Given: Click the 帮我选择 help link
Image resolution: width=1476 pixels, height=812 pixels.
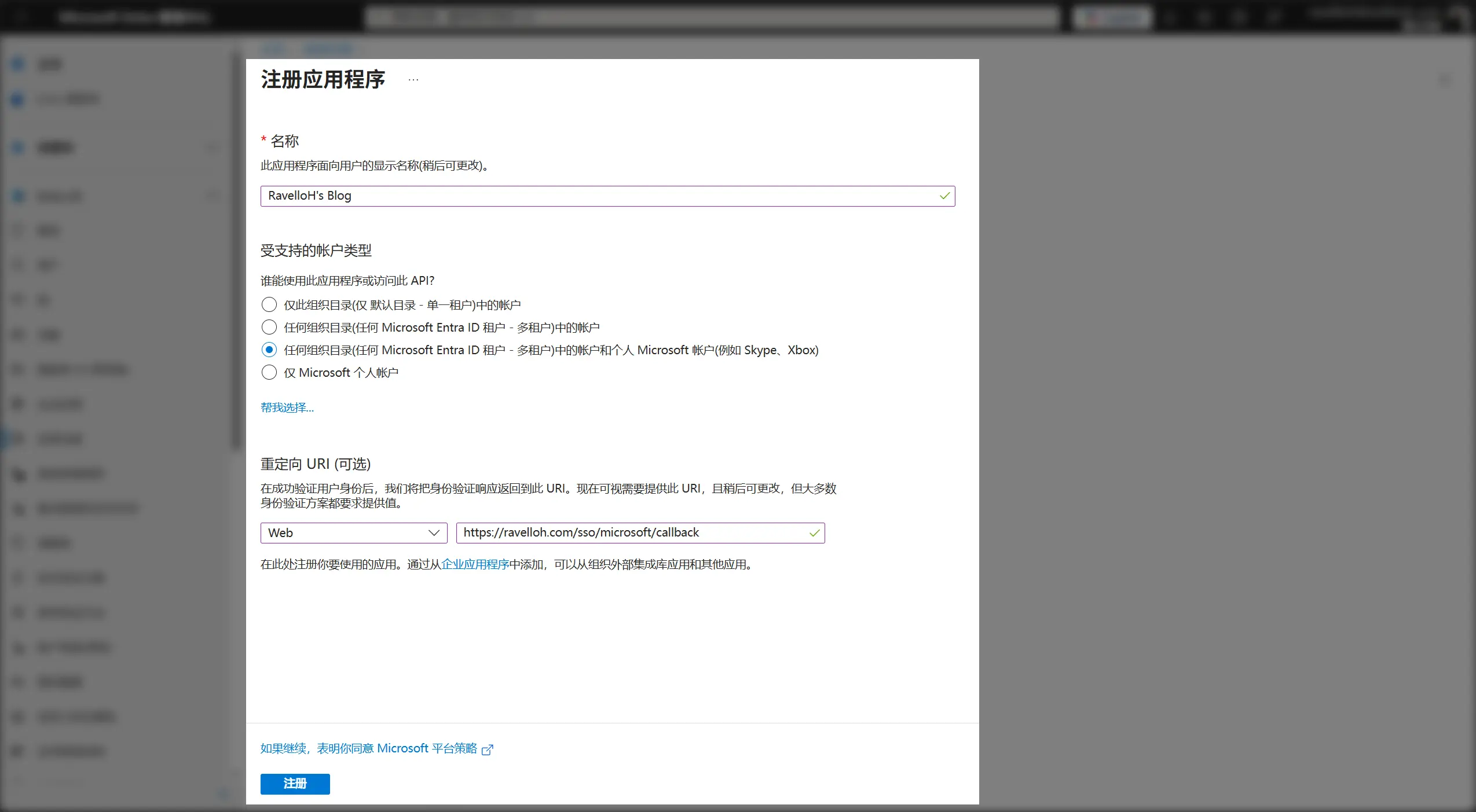Looking at the screenshot, I should [x=287, y=408].
